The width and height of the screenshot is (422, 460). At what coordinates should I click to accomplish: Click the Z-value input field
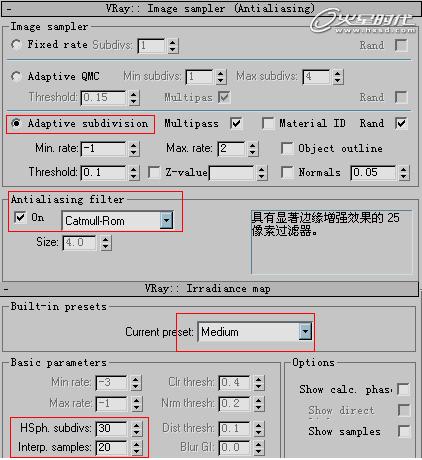[x=231, y=173]
